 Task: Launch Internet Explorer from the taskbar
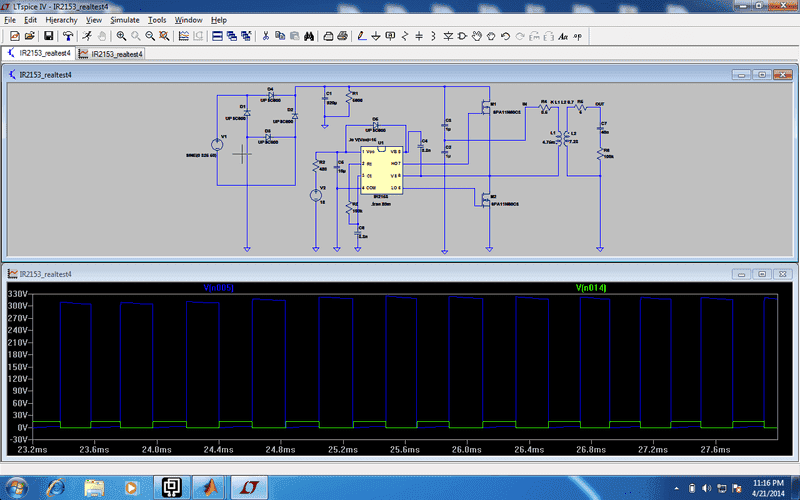pyautogui.click(x=55, y=487)
